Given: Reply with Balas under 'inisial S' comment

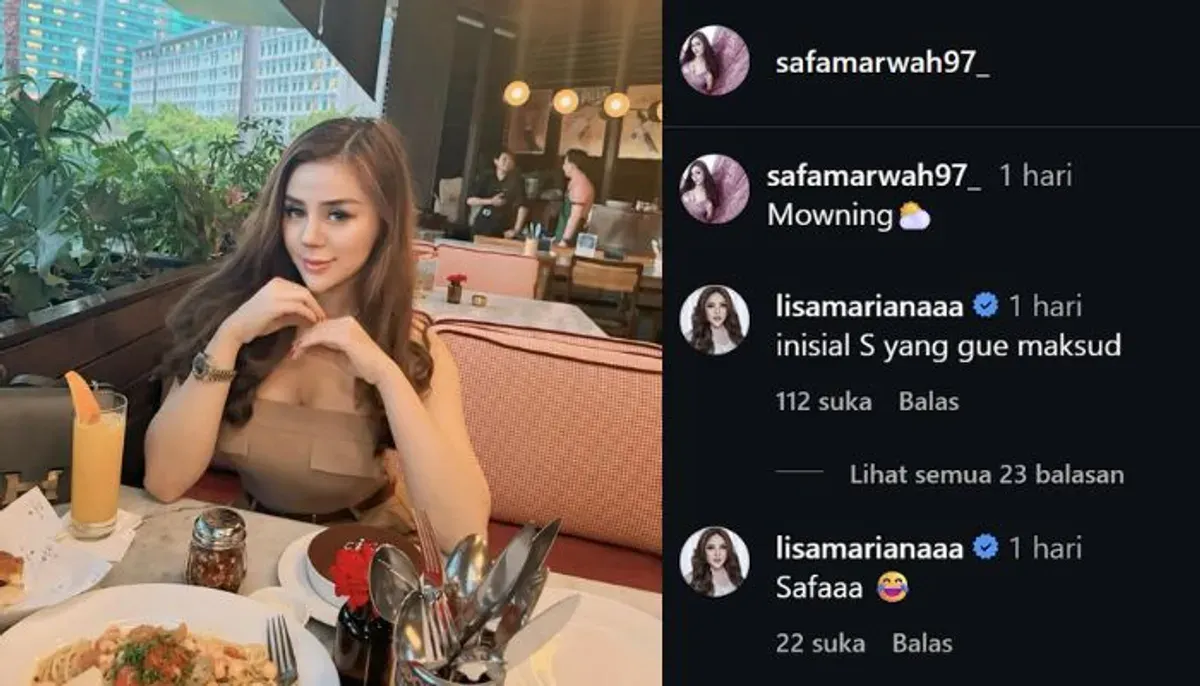Looking at the screenshot, I should [x=928, y=402].
